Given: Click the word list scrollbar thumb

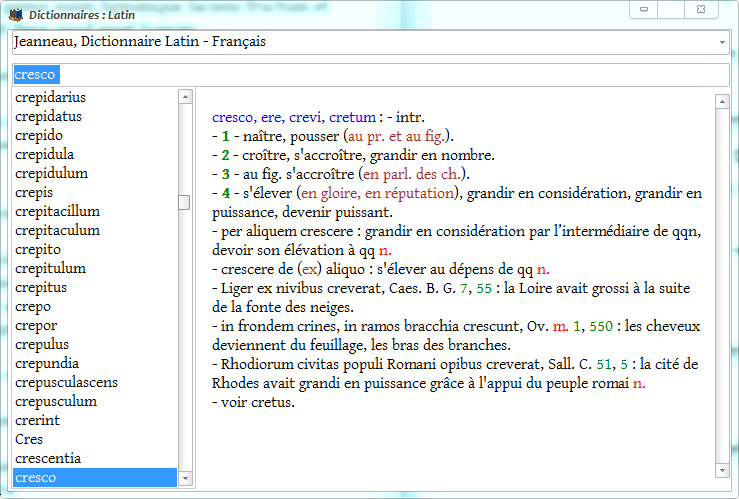Looking at the screenshot, I should tap(184, 202).
